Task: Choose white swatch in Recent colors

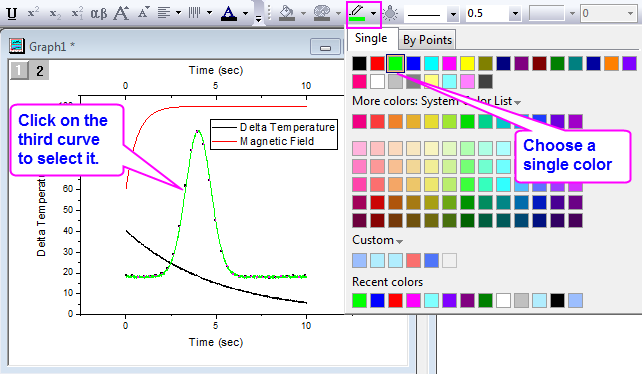Action: pyautogui.click(x=503, y=300)
